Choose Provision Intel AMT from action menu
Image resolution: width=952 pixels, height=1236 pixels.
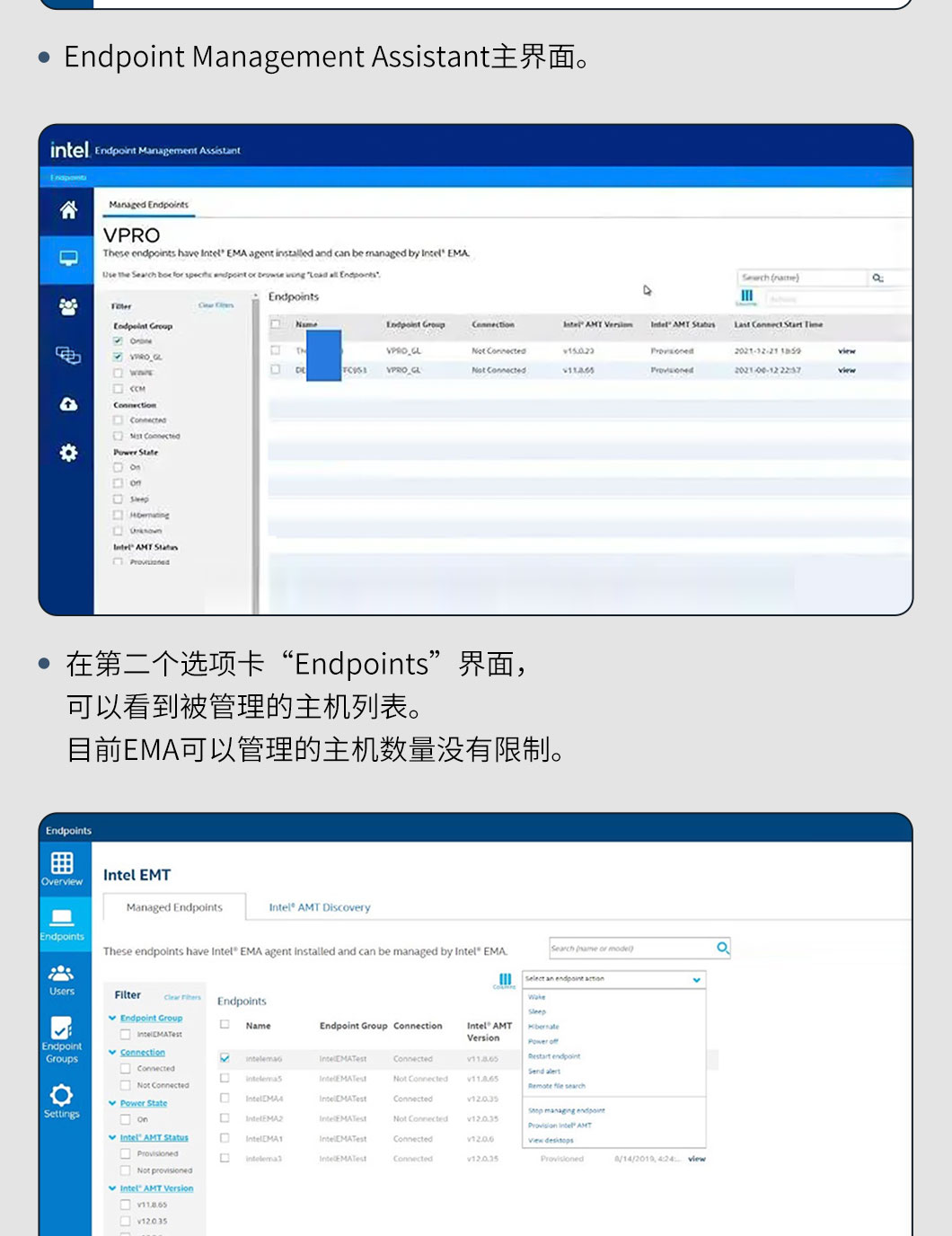(560, 1126)
